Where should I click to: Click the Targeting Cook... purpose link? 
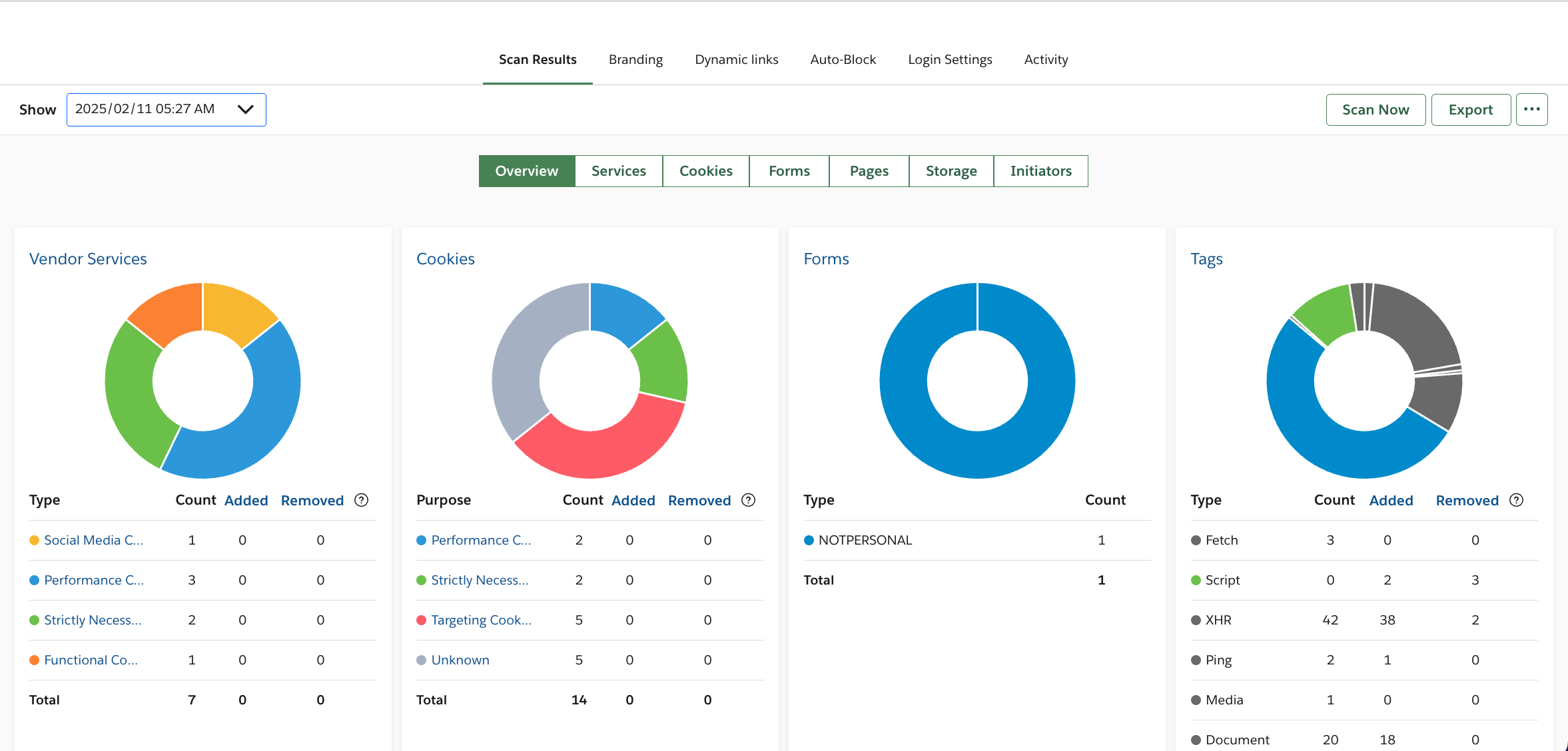481,620
